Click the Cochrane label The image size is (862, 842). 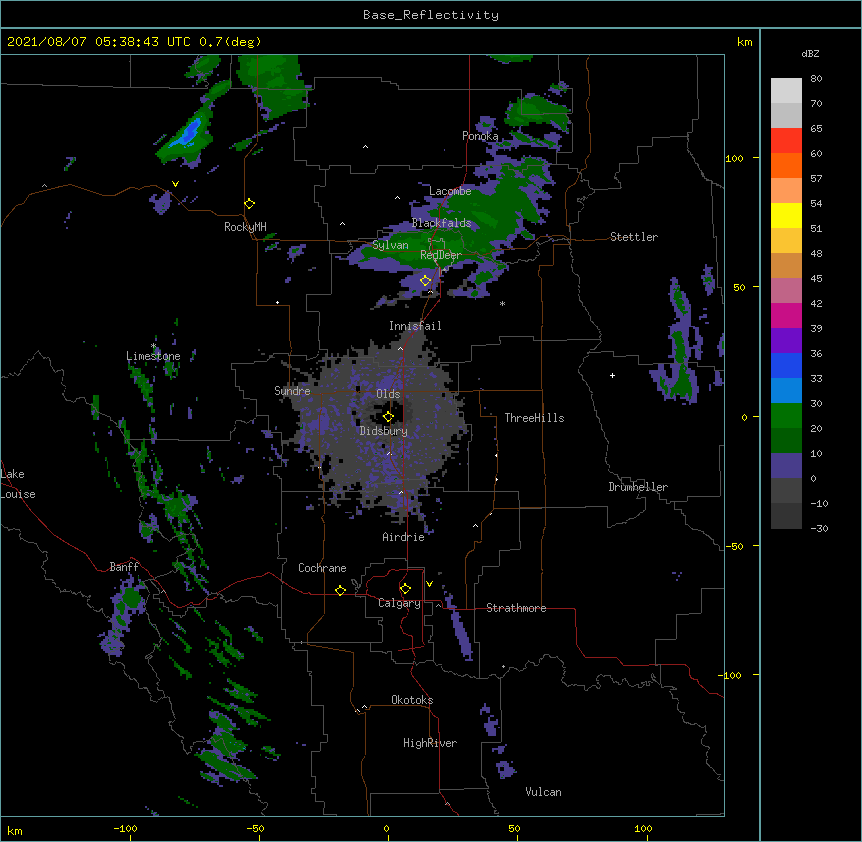322,568
